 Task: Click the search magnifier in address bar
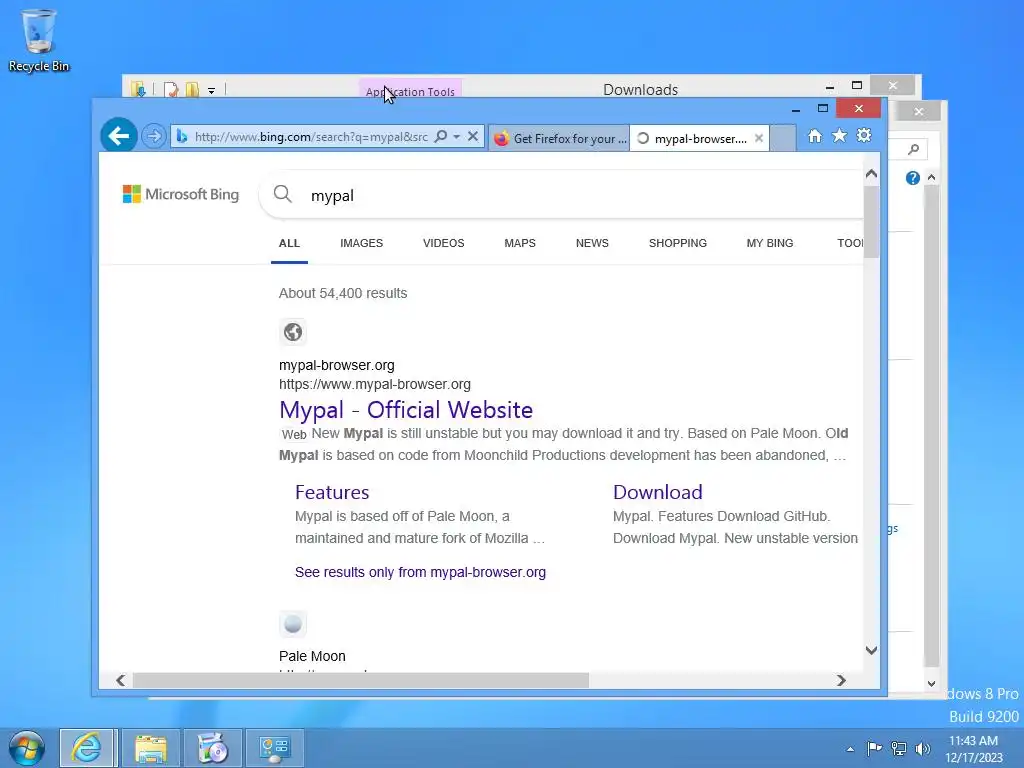(441, 136)
